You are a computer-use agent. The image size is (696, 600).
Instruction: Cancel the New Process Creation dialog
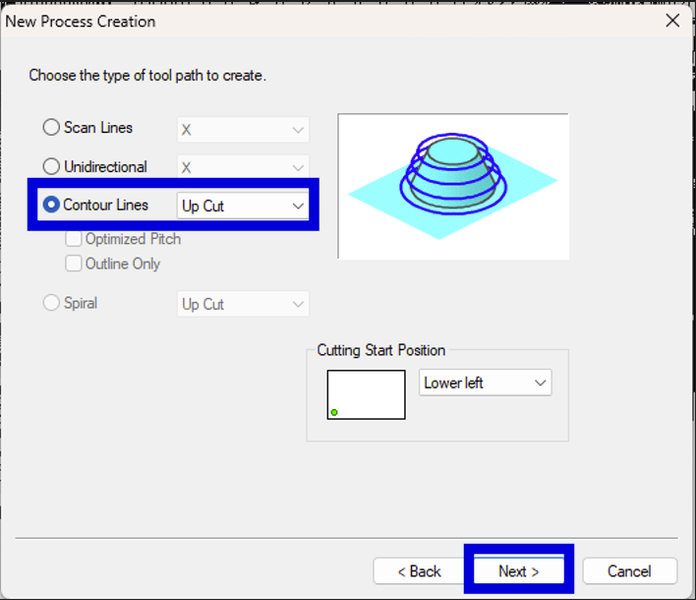630,571
